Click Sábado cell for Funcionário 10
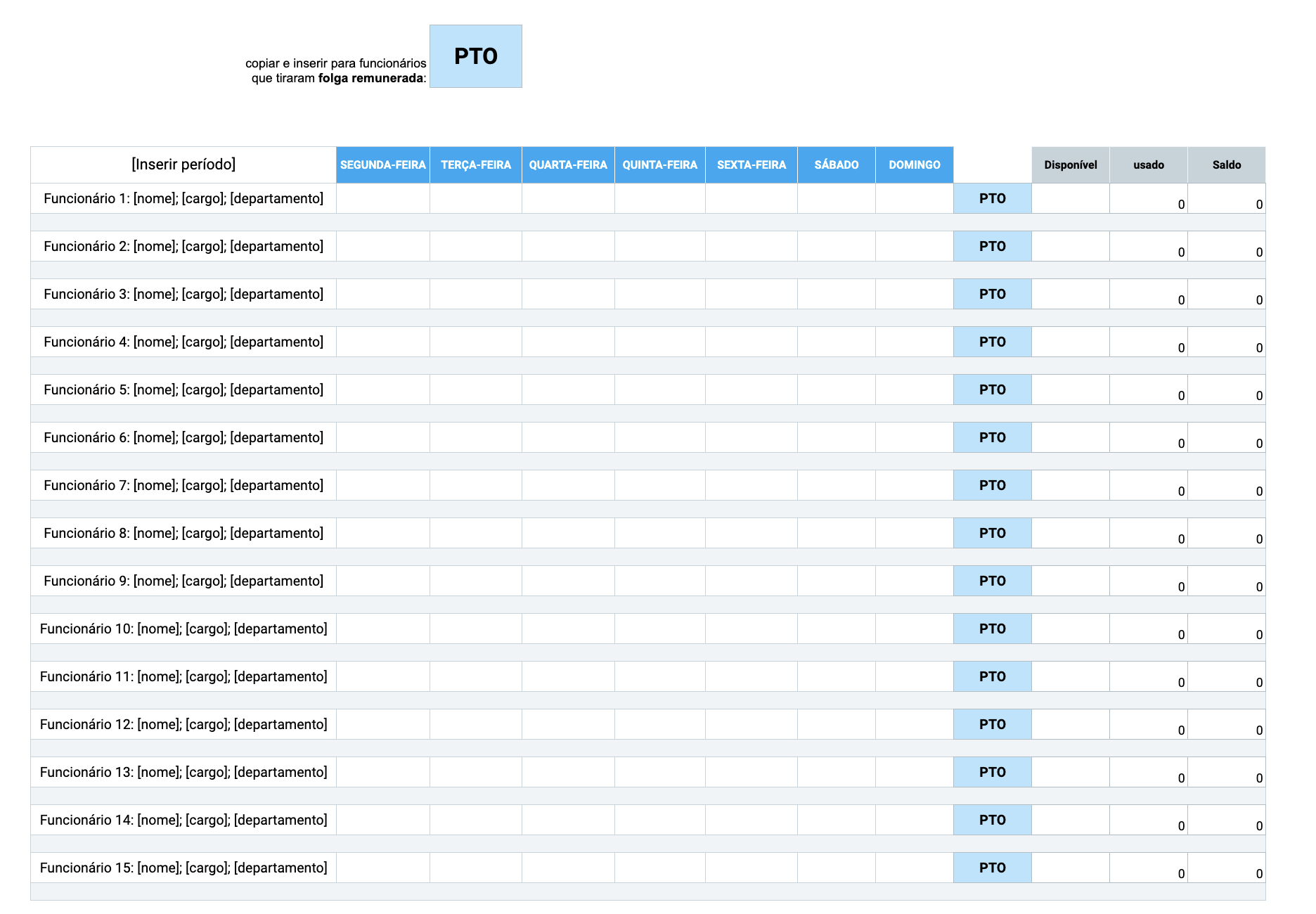Viewport: 1316px width, 914px height. [x=837, y=629]
